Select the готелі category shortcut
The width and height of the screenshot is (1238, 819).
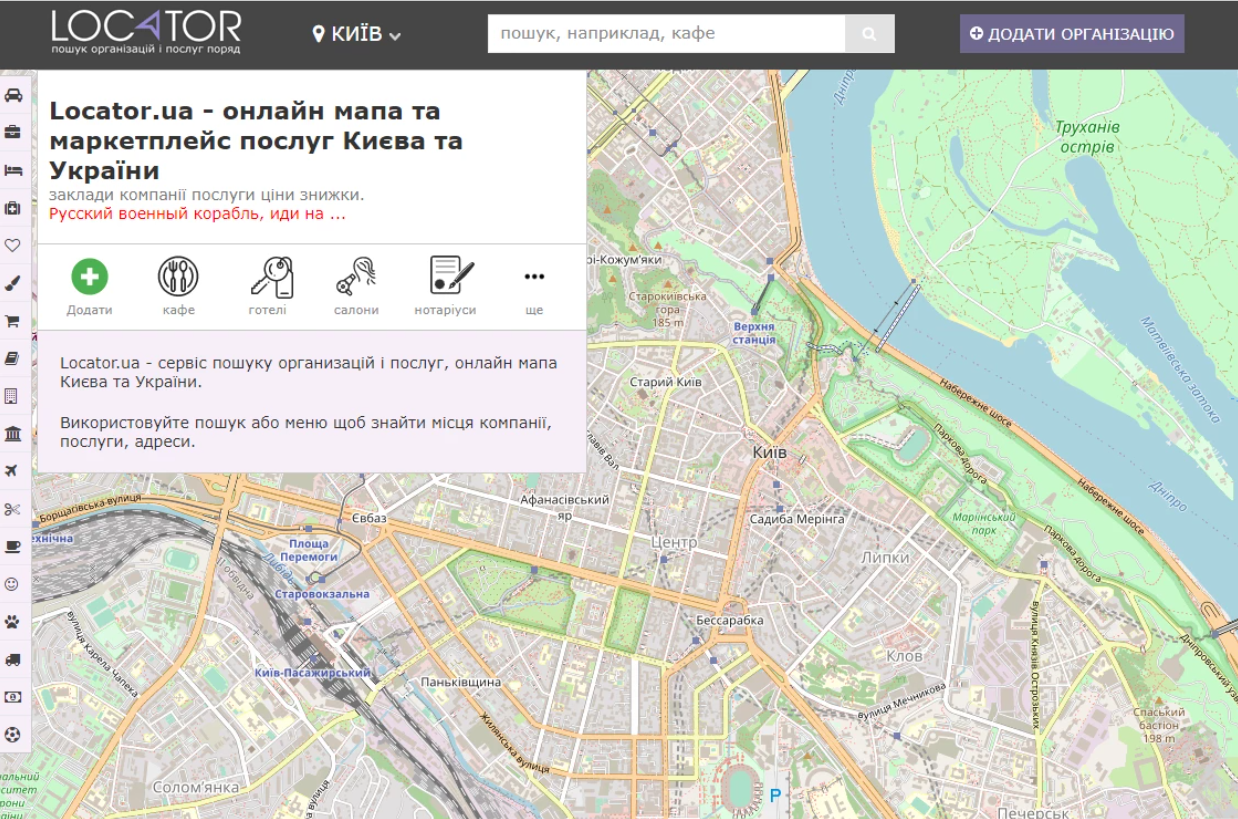[x=268, y=286]
